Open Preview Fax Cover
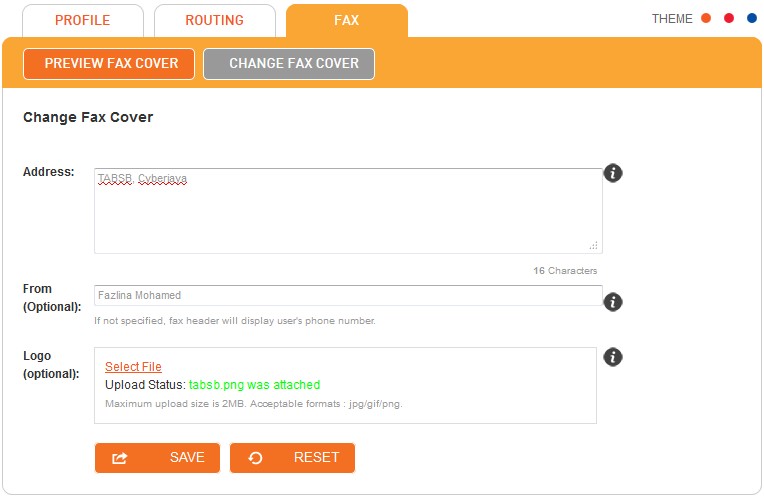764x496 pixels. point(109,63)
